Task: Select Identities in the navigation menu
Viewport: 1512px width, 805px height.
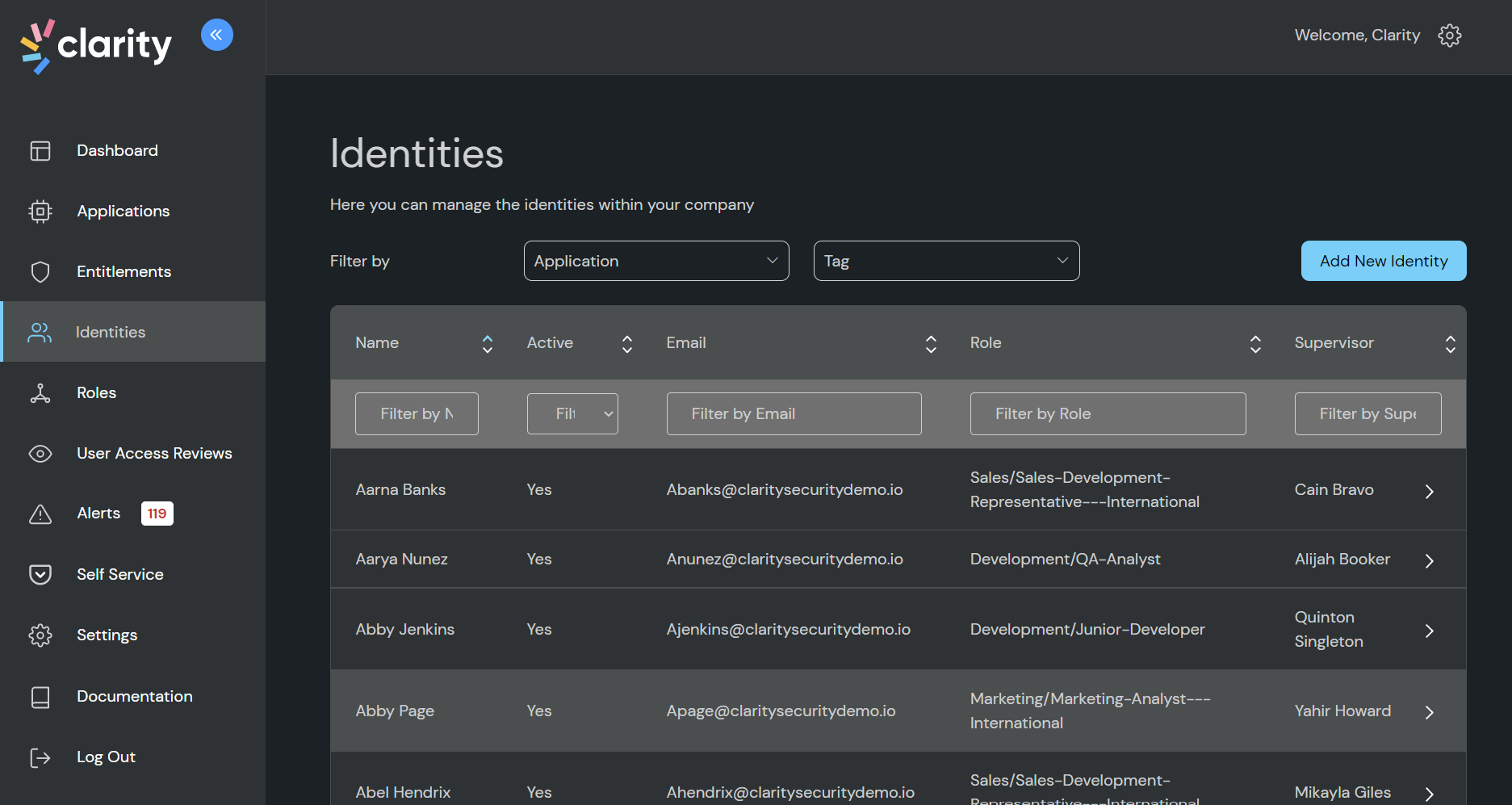Action: coord(111,331)
